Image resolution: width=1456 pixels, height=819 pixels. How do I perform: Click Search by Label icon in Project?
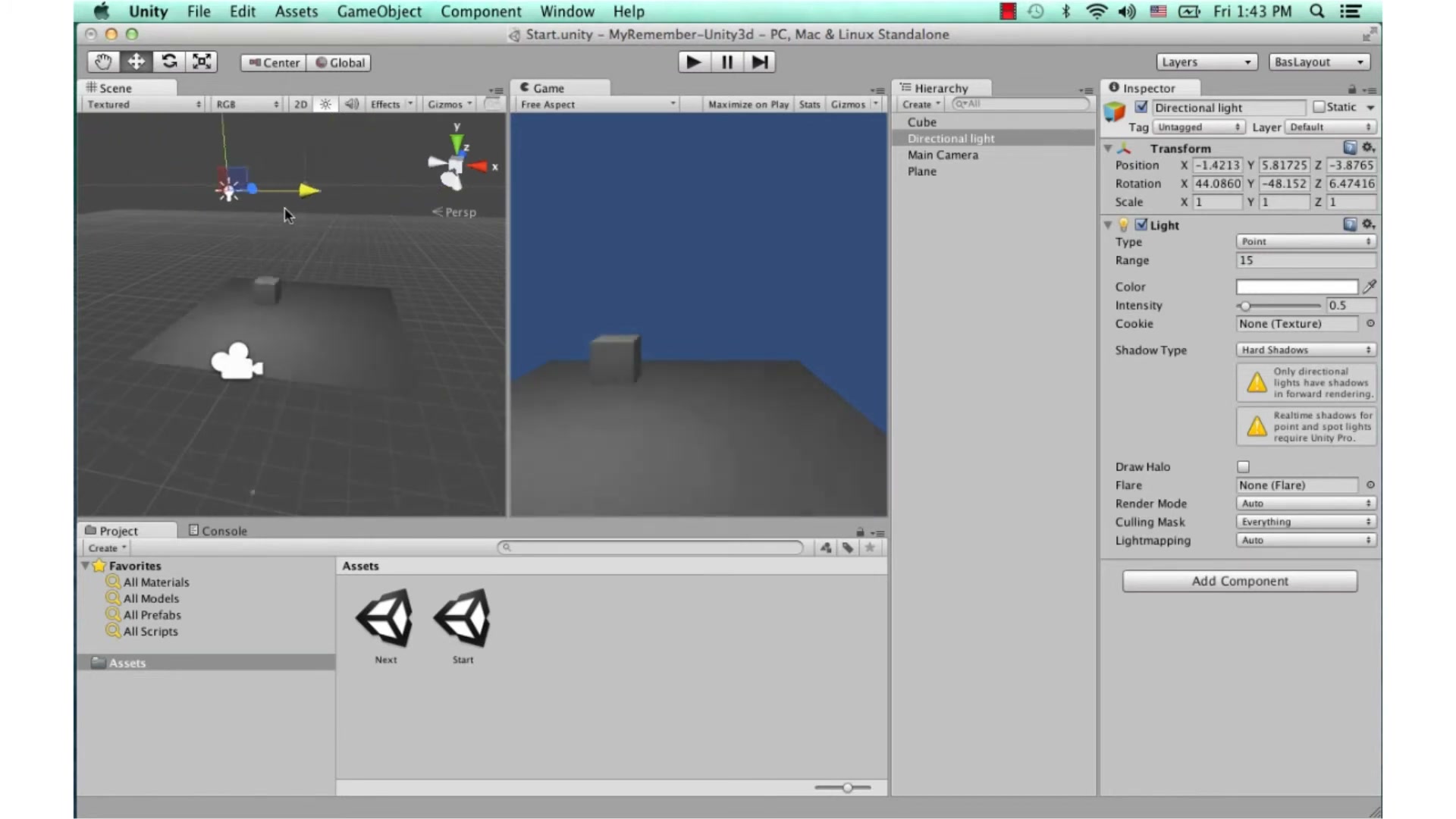[x=848, y=548]
